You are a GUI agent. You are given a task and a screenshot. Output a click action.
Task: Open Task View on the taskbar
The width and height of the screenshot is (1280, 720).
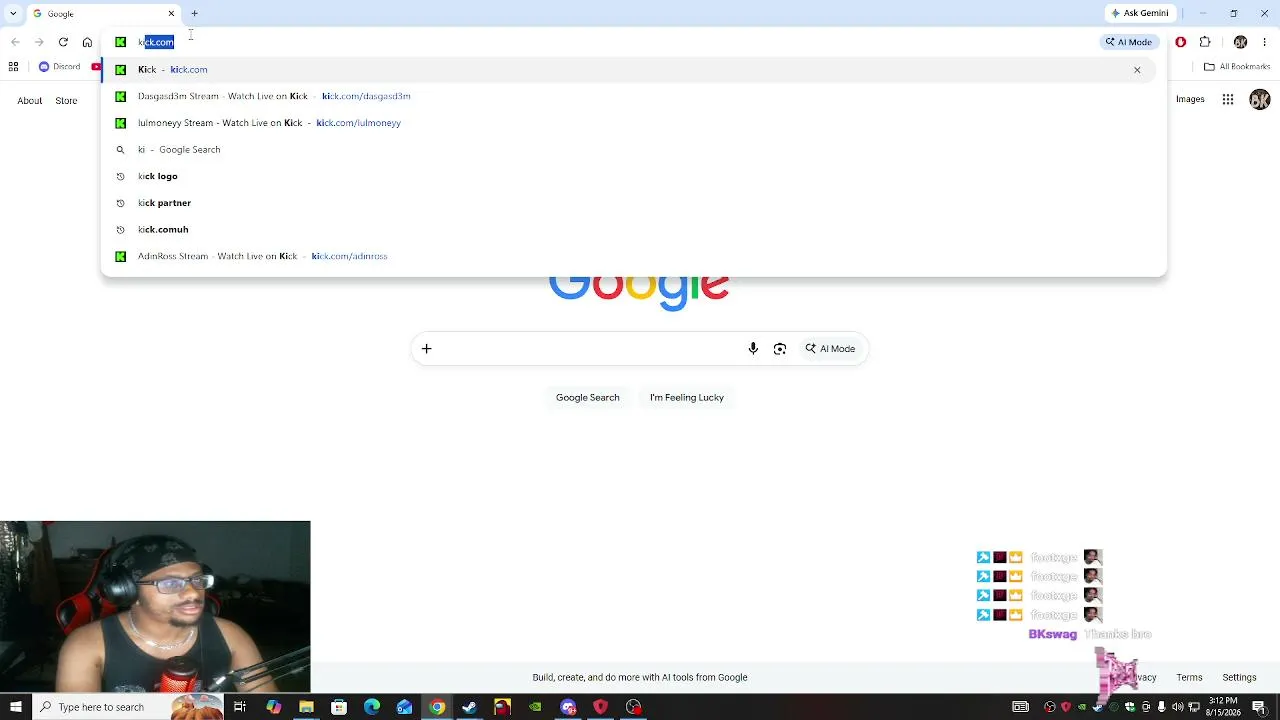pos(240,707)
